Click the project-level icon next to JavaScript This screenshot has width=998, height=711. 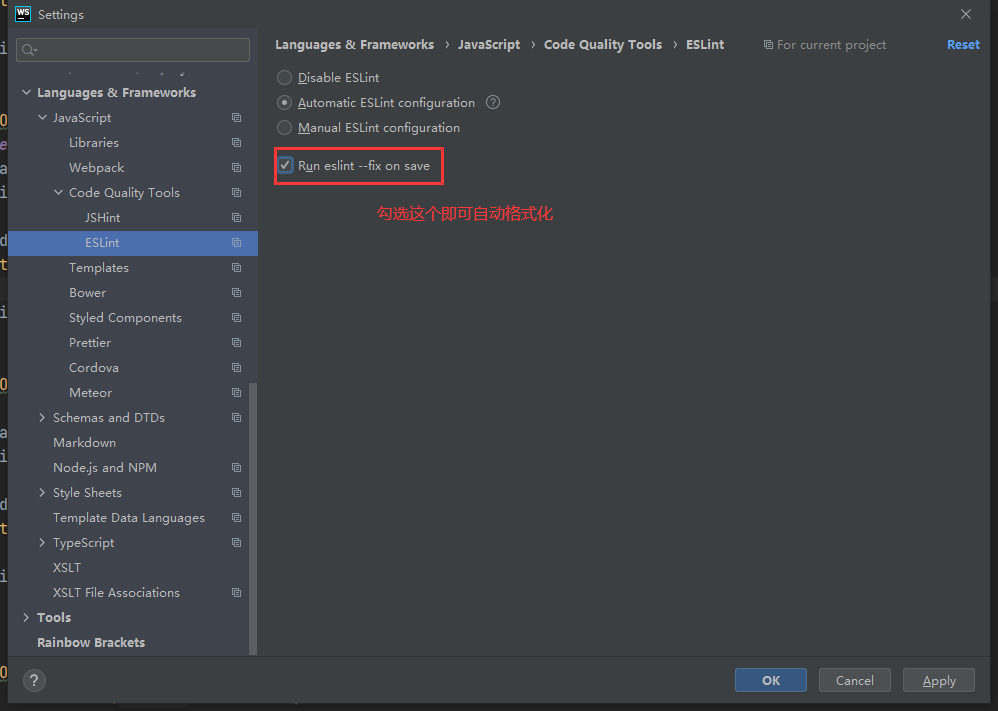pos(236,118)
